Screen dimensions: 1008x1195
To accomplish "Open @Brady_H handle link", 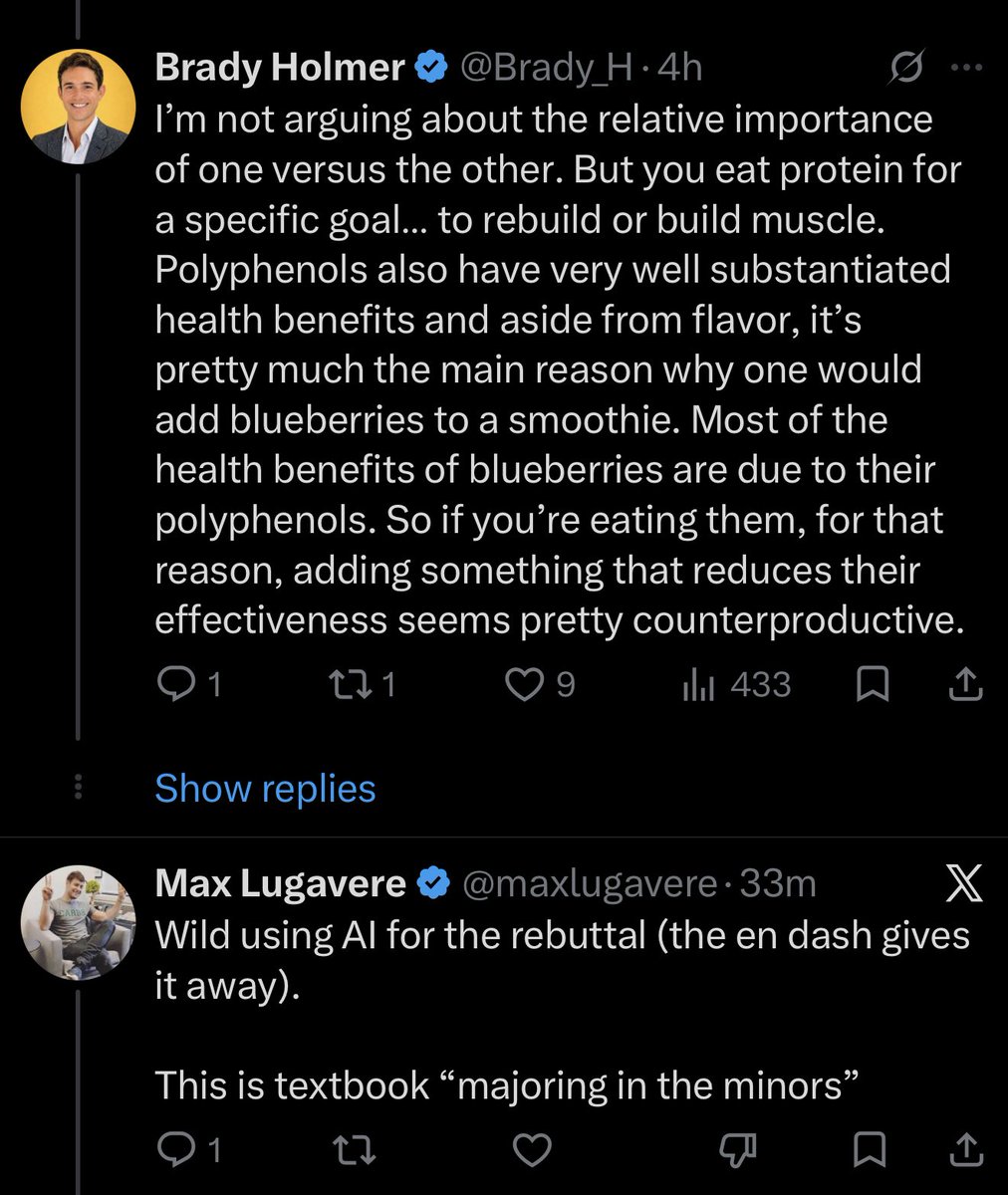I will coord(544,68).
